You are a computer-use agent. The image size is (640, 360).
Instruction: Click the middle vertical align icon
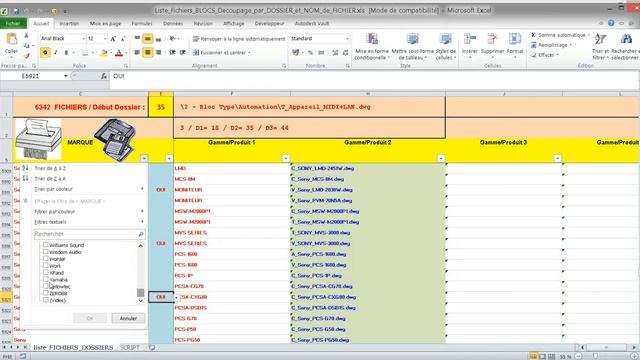148,39
